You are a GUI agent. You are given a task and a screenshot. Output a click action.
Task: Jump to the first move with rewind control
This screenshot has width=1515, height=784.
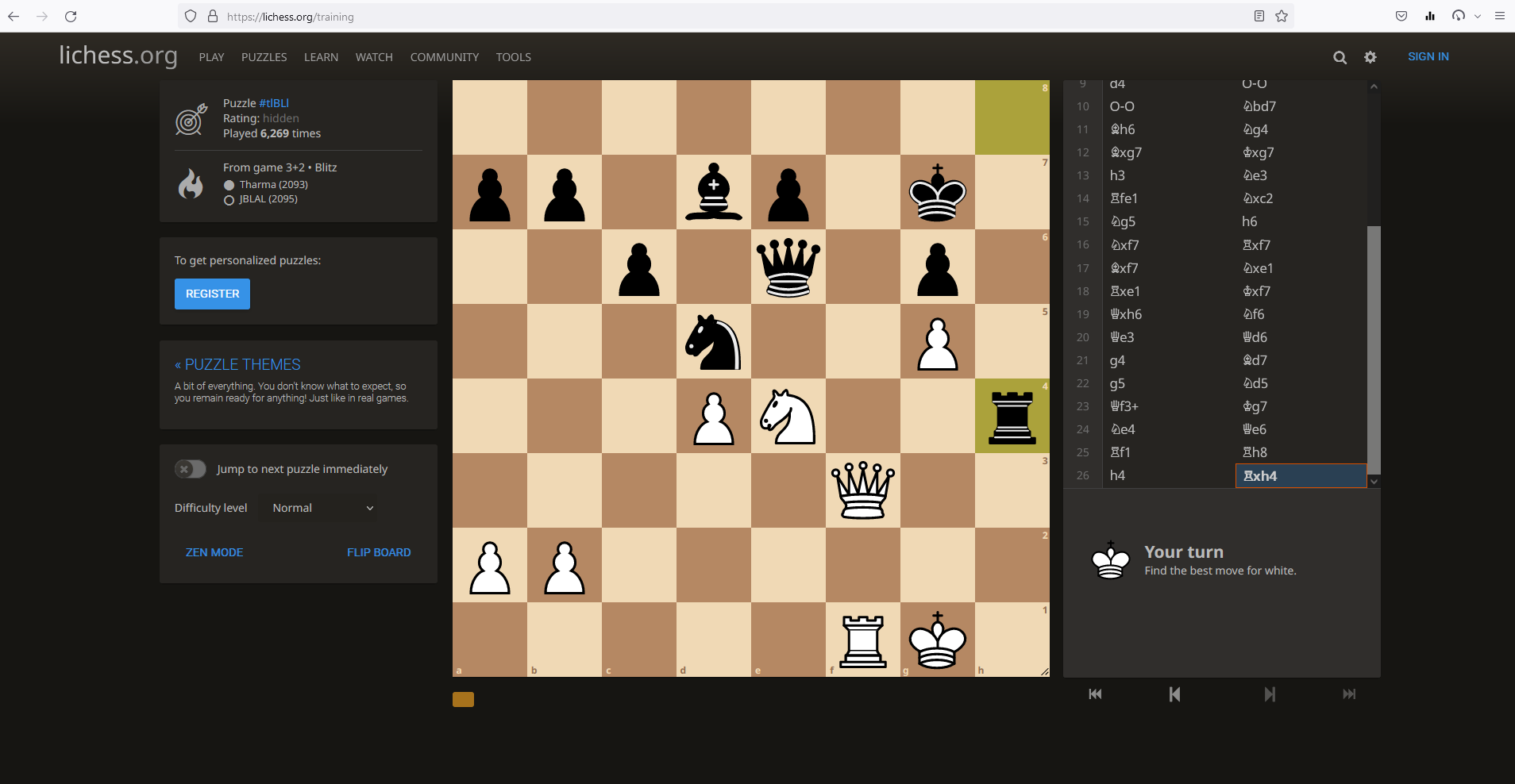pyautogui.click(x=1094, y=694)
